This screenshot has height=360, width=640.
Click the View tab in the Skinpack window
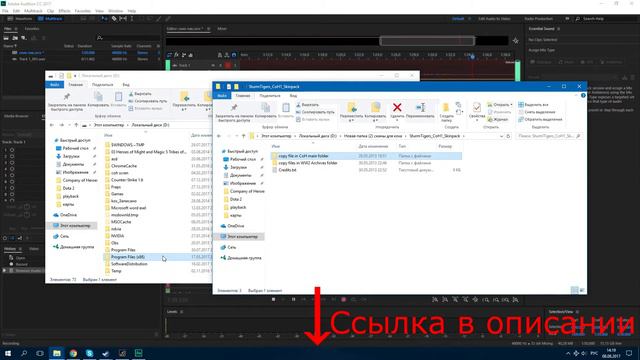(293, 96)
